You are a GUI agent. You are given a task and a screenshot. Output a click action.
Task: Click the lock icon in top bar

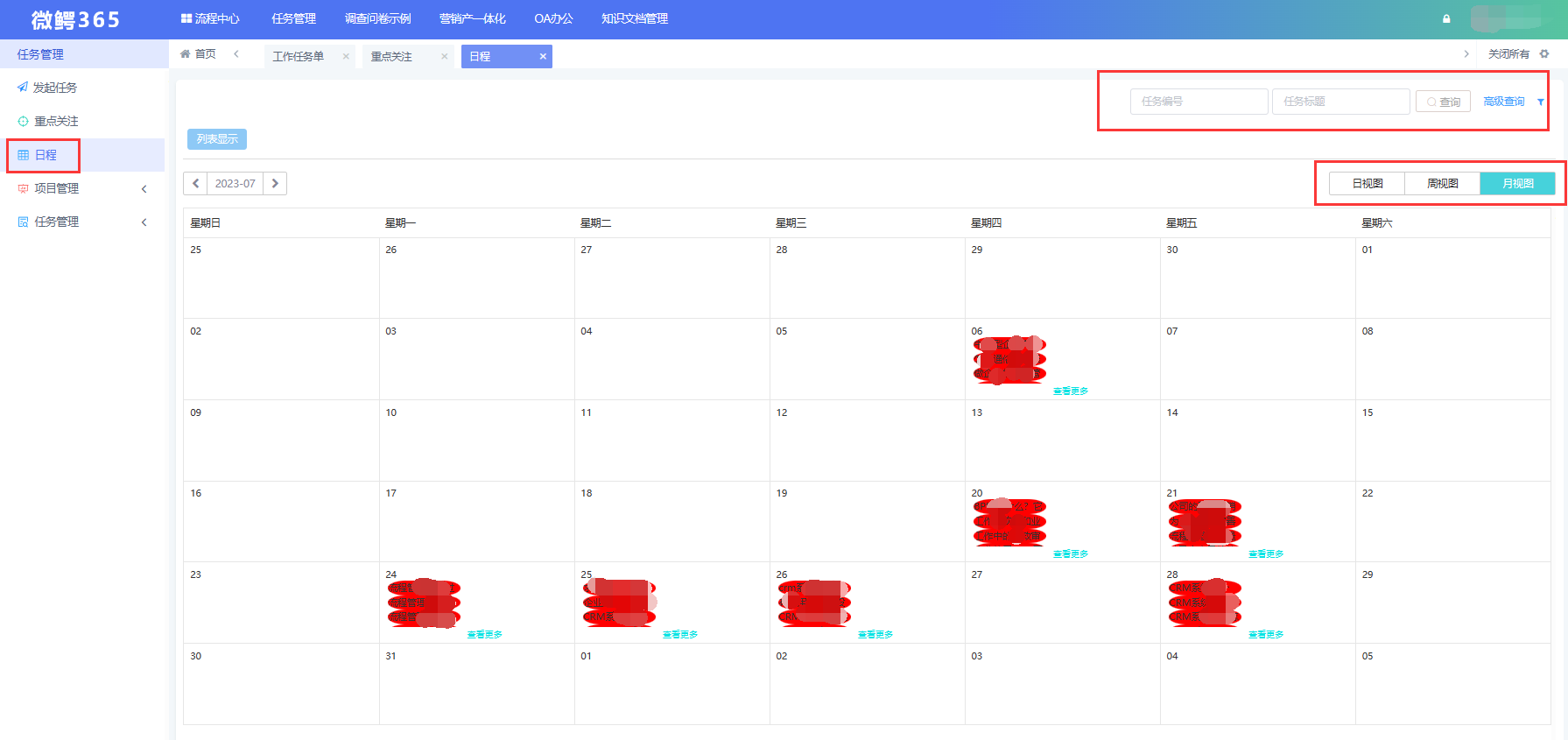pos(1446,18)
